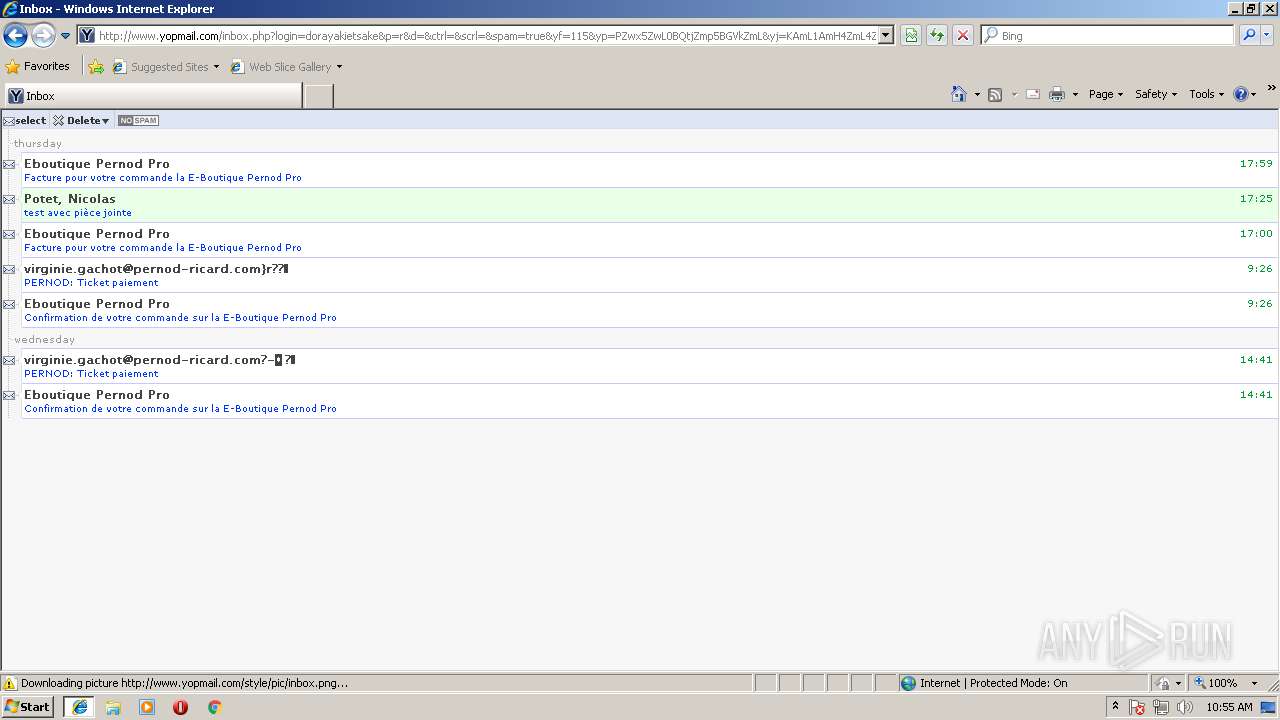This screenshot has width=1280, height=720.
Task: Click the status bar security lock icon
Action: 1162,683
